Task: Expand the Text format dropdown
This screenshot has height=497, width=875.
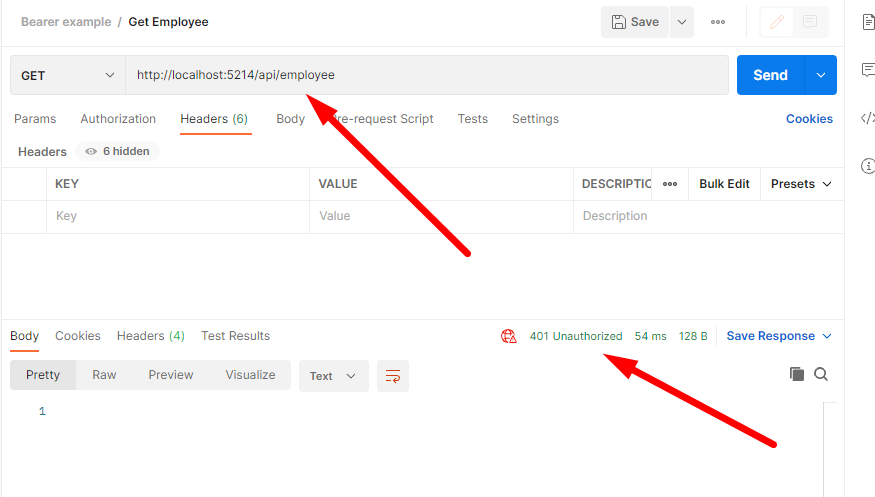Action: pyautogui.click(x=333, y=376)
